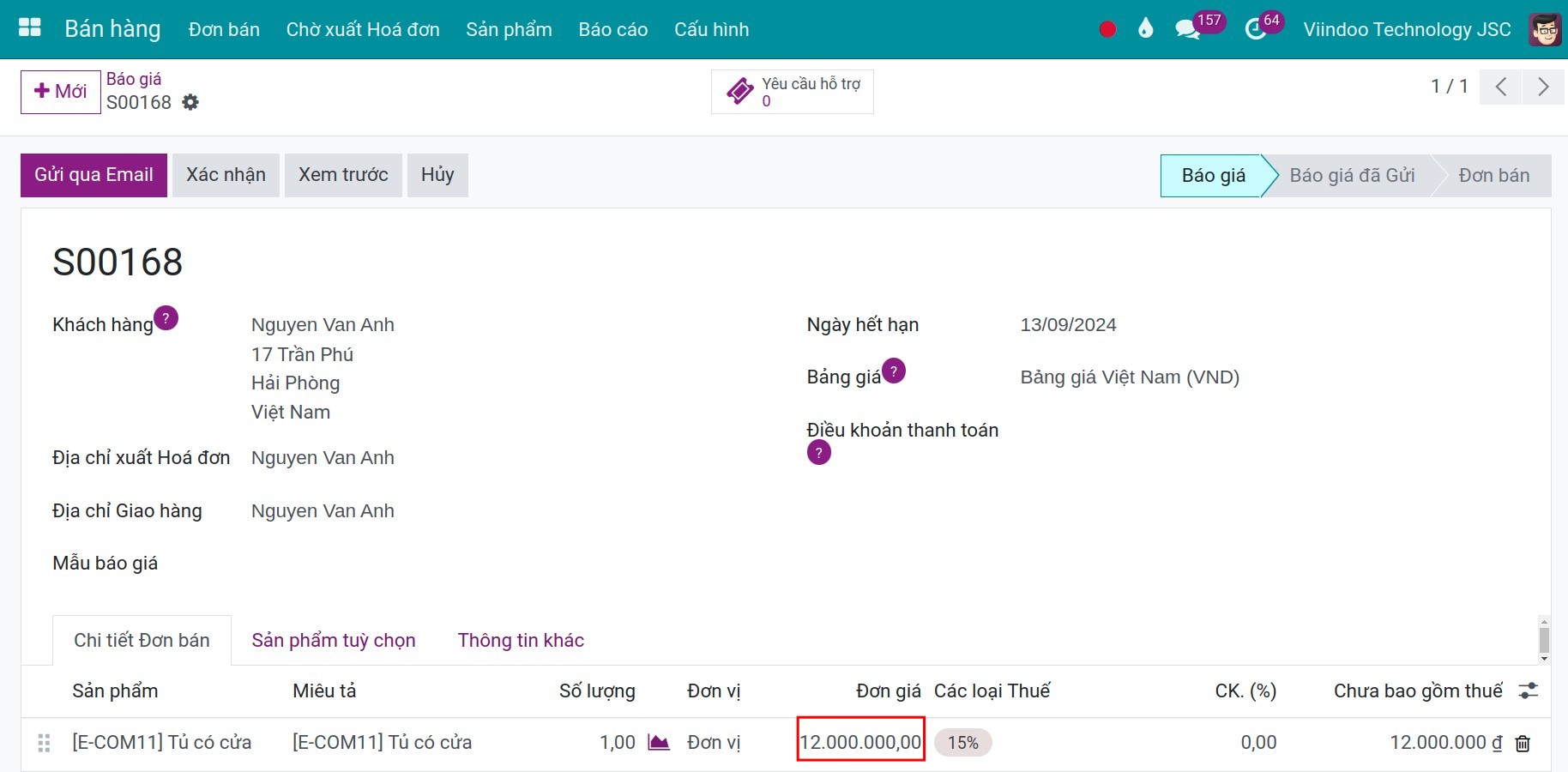Open the Sản phẩm dropdown menu
Image resolution: width=1568 pixels, height=772 pixels.
pyautogui.click(x=509, y=29)
